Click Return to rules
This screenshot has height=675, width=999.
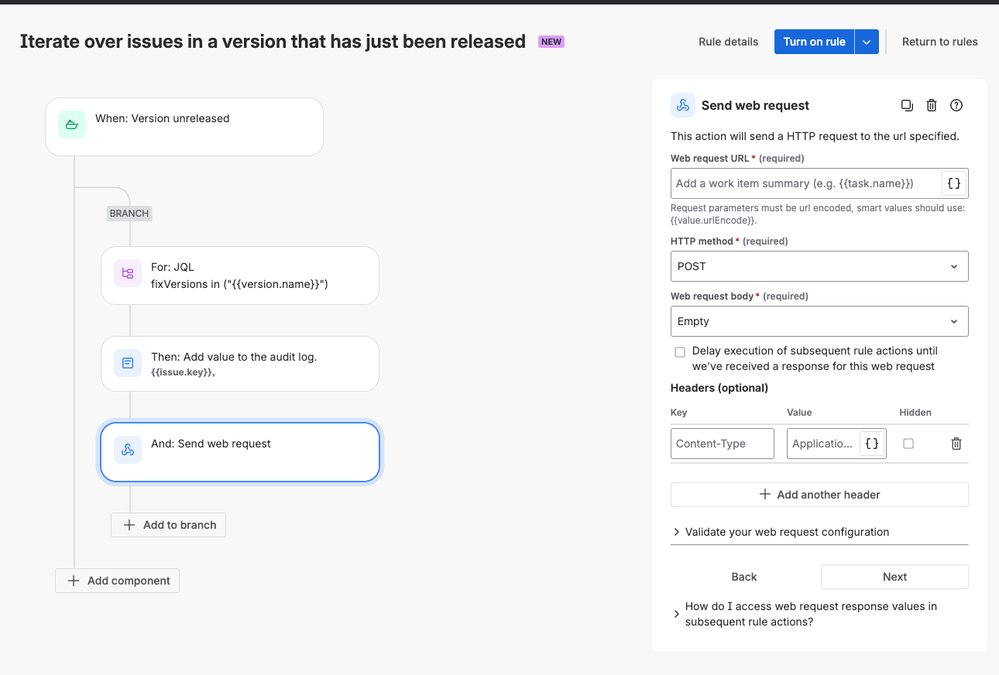click(939, 42)
